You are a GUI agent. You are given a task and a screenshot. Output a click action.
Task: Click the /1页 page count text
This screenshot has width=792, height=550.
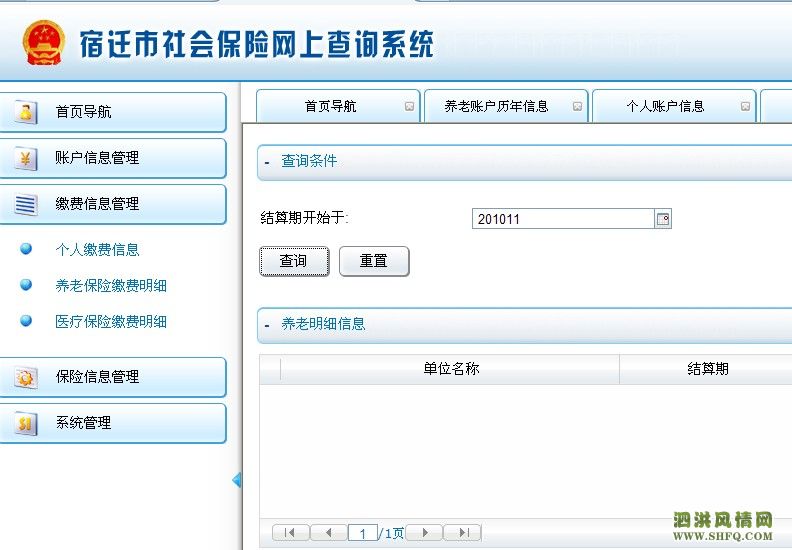click(391, 533)
